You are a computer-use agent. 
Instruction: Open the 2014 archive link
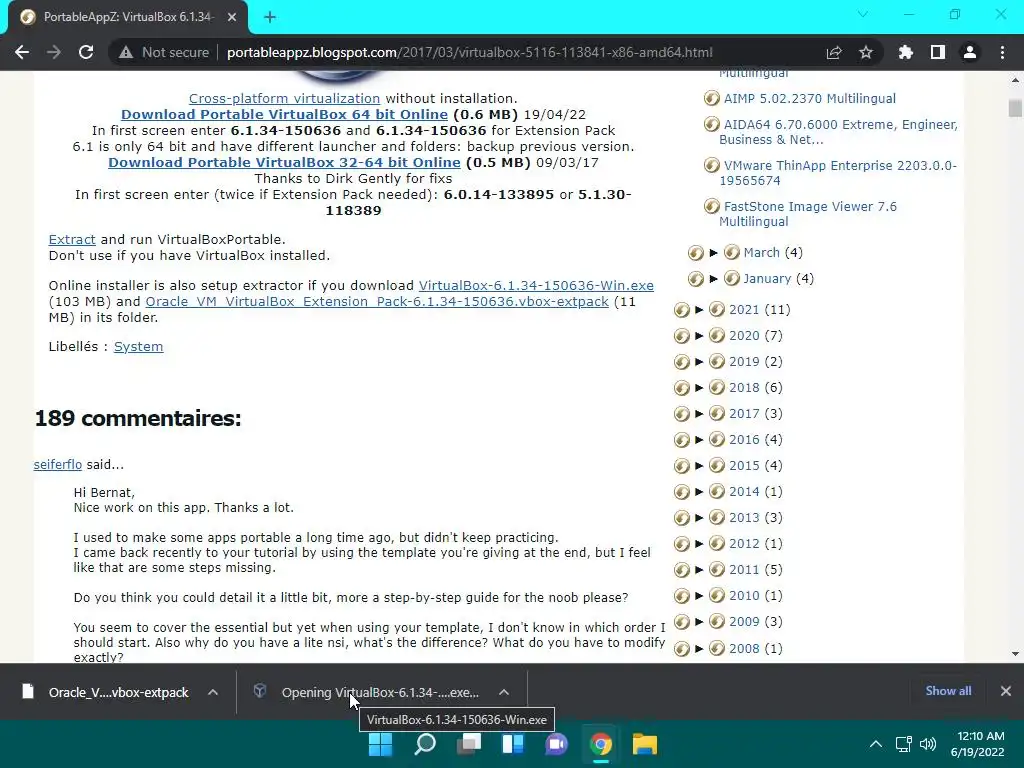coord(744,492)
